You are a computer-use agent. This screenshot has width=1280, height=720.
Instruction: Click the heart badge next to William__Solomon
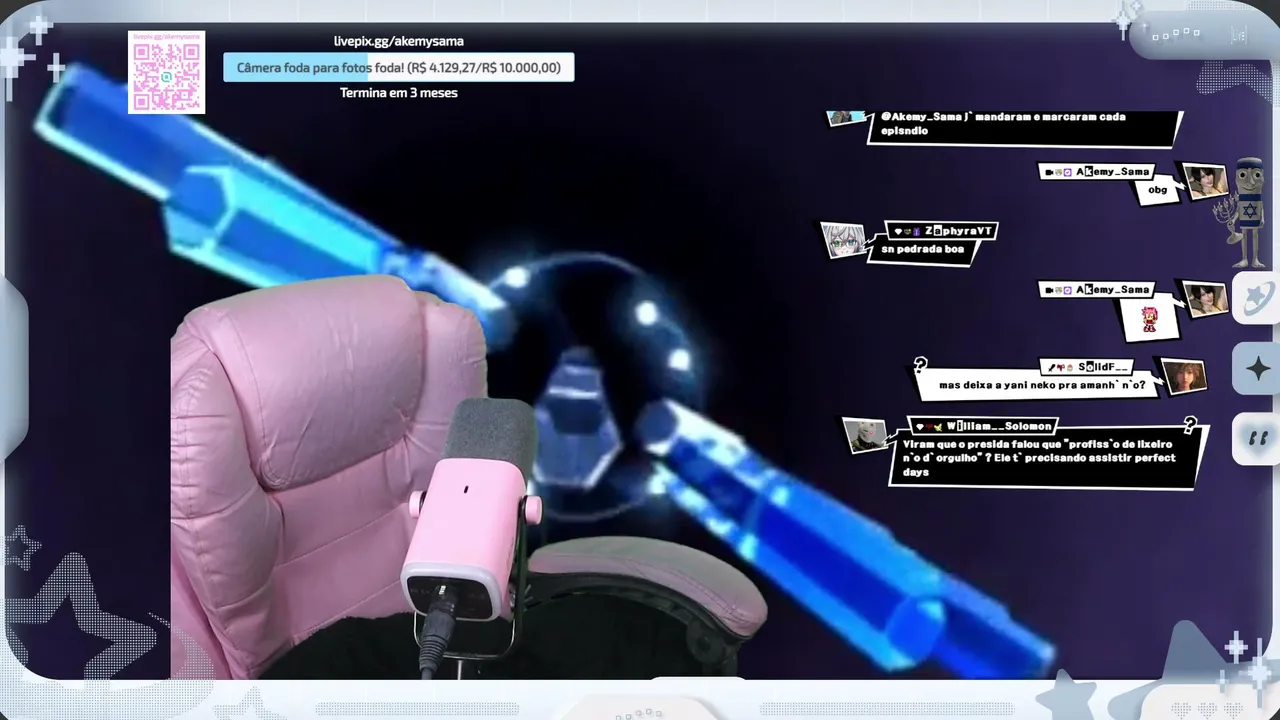tap(920, 426)
